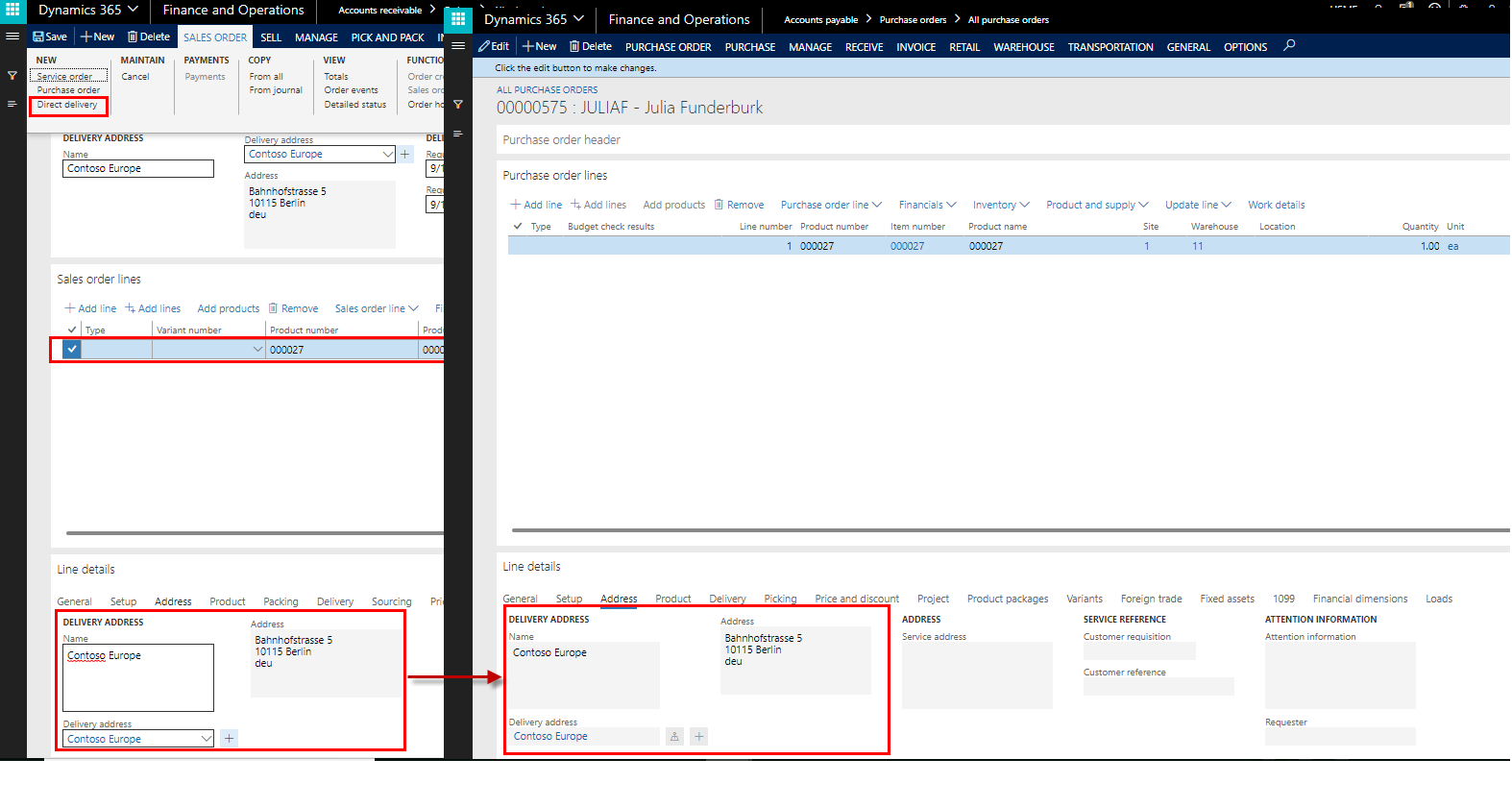The height and width of the screenshot is (808, 1512).
Task: Expand header Delivery address combo box
Action: click(388, 154)
